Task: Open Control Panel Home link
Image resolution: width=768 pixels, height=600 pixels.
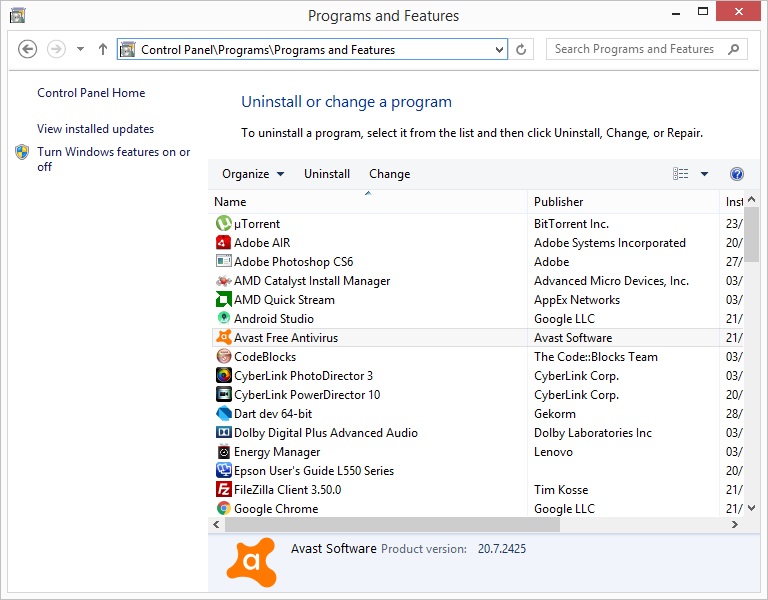Action: pos(91,93)
